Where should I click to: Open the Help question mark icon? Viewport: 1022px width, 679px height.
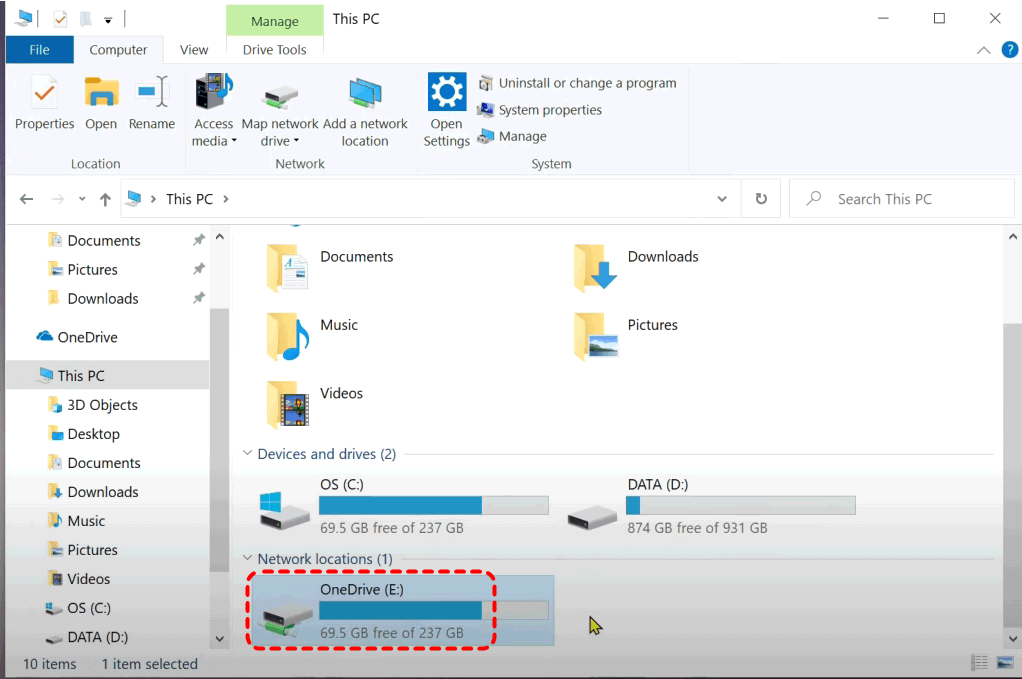pyautogui.click(x=1010, y=50)
